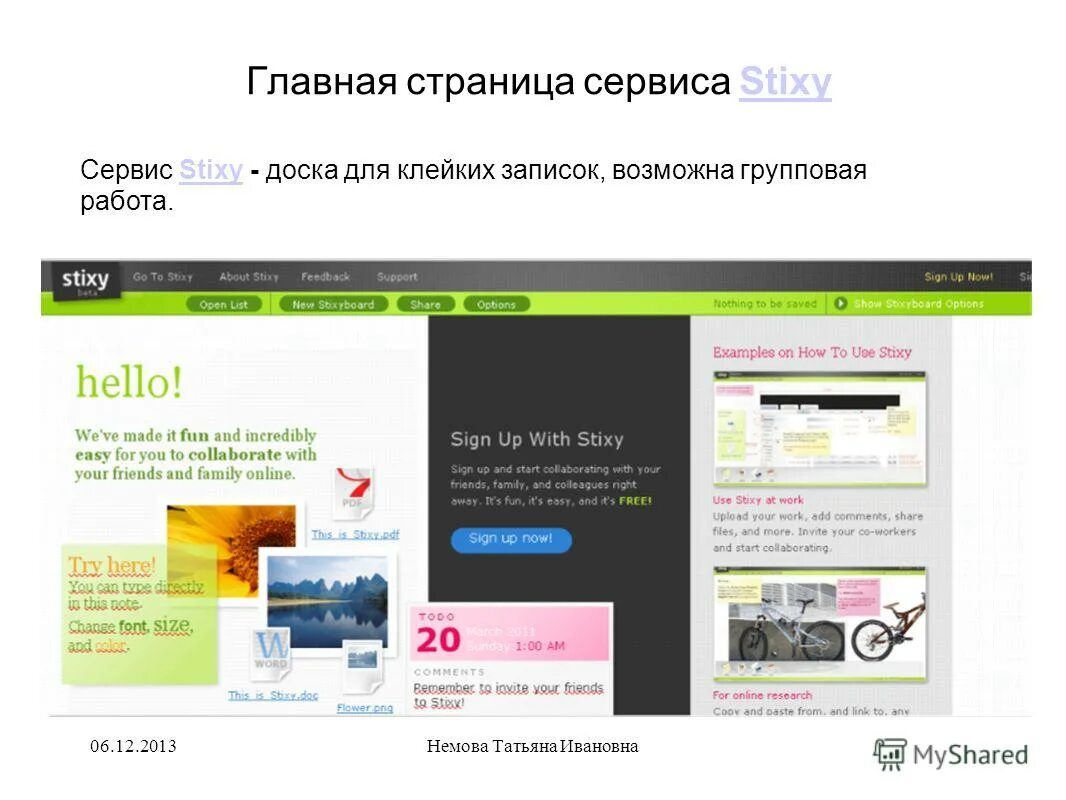The image size is (1066, 800).
Task: Click the Use Stixy at work link
Action: (758, 500)
